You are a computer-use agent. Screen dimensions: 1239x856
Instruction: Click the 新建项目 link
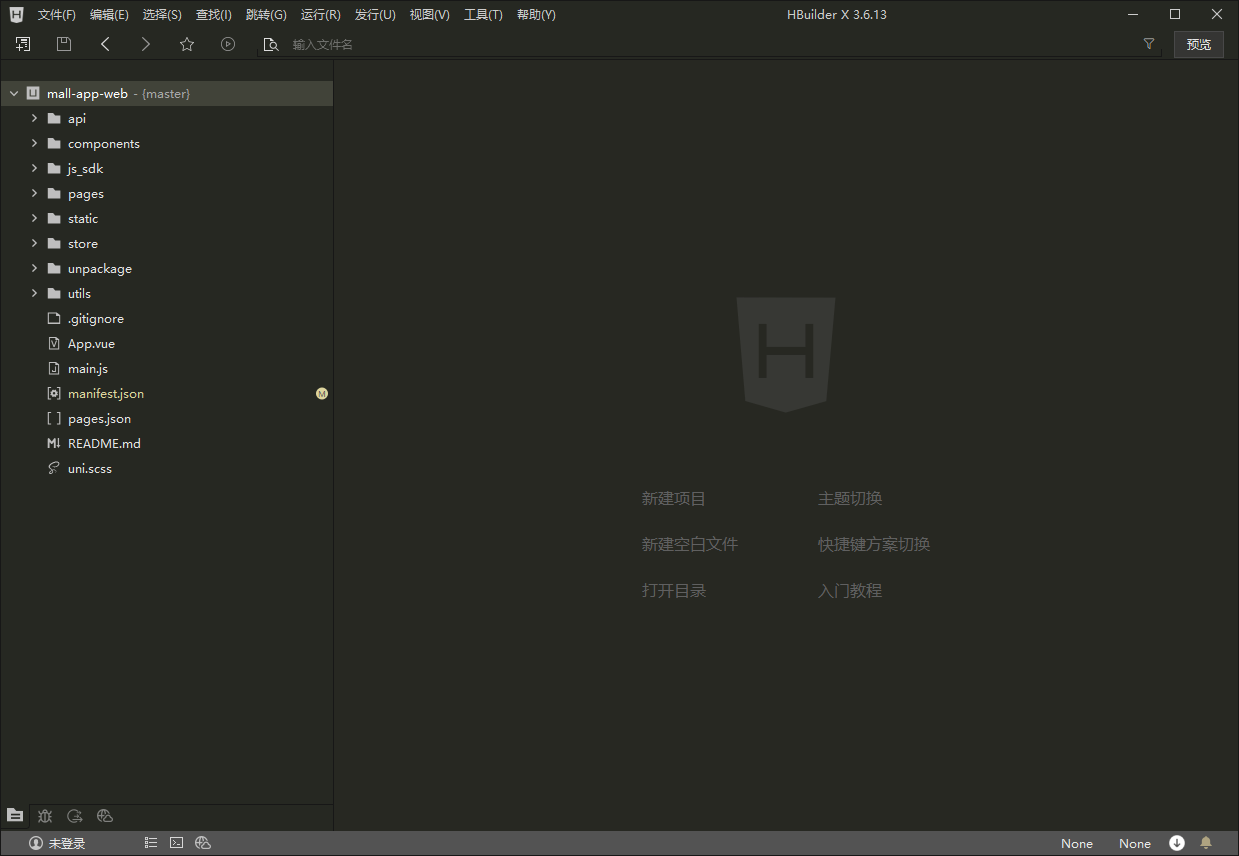coord(674,498)
